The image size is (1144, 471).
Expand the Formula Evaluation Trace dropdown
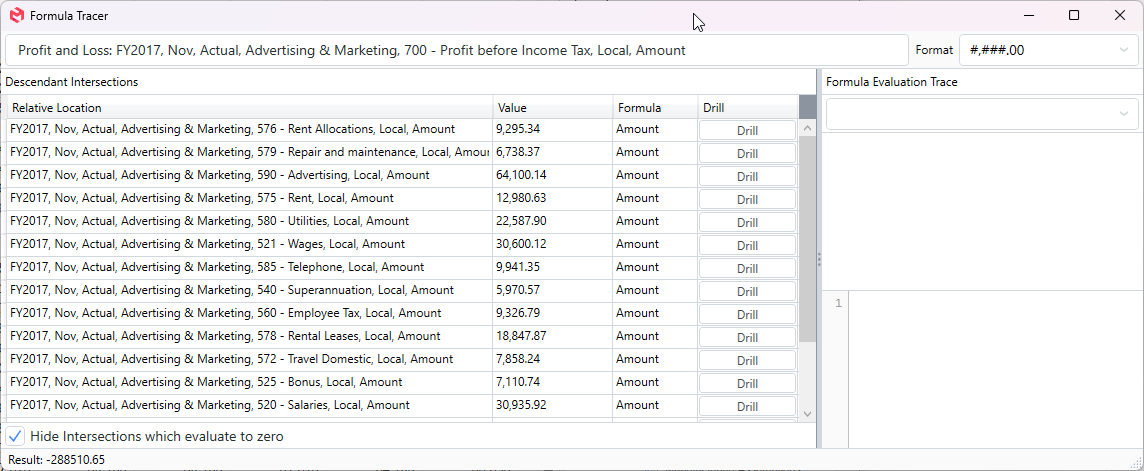click(x=981, y=114)
